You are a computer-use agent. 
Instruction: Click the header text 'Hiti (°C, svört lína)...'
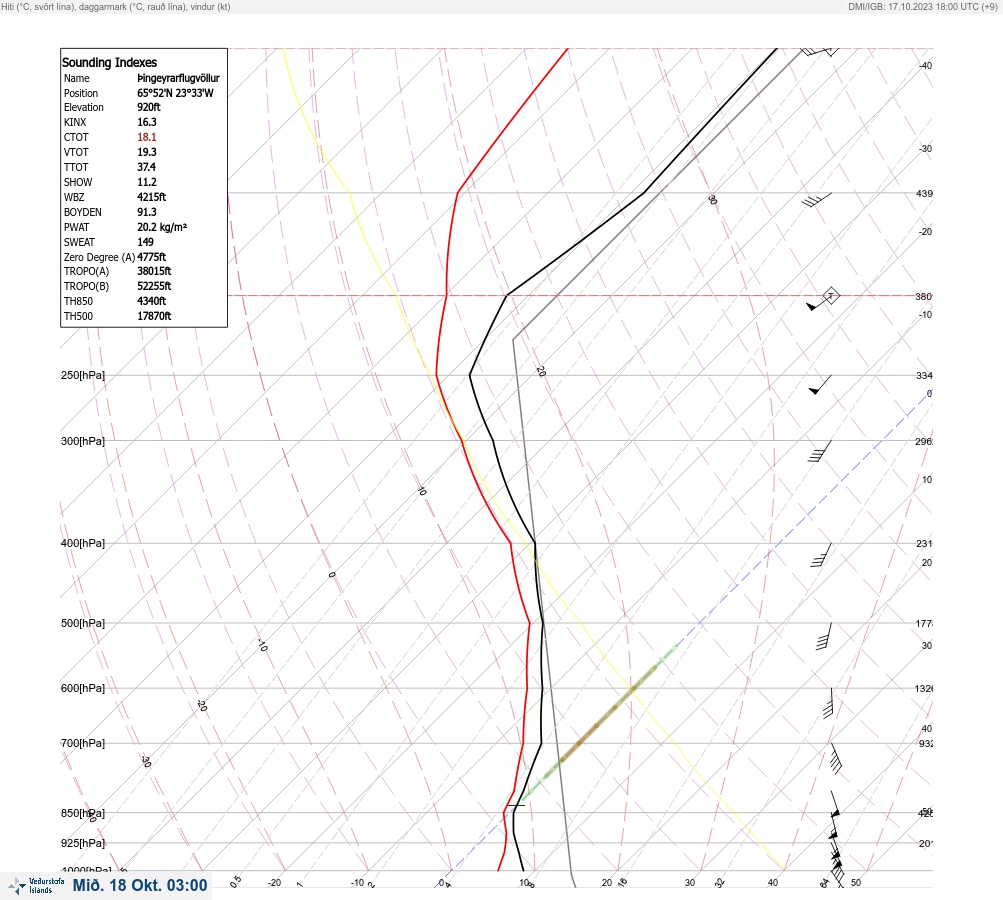tap(116, 7)
